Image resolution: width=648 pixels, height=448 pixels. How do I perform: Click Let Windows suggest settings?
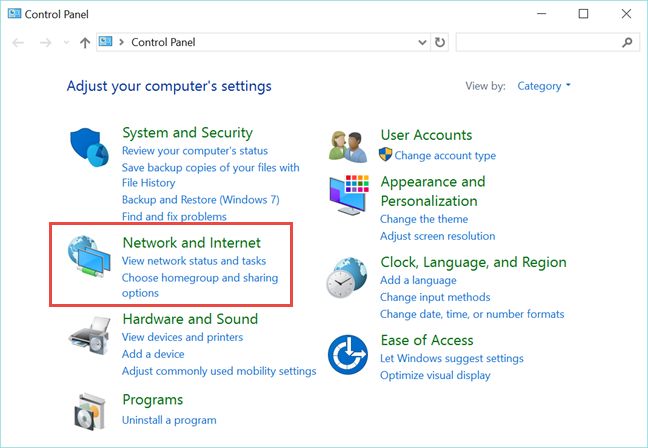(452, 358)
